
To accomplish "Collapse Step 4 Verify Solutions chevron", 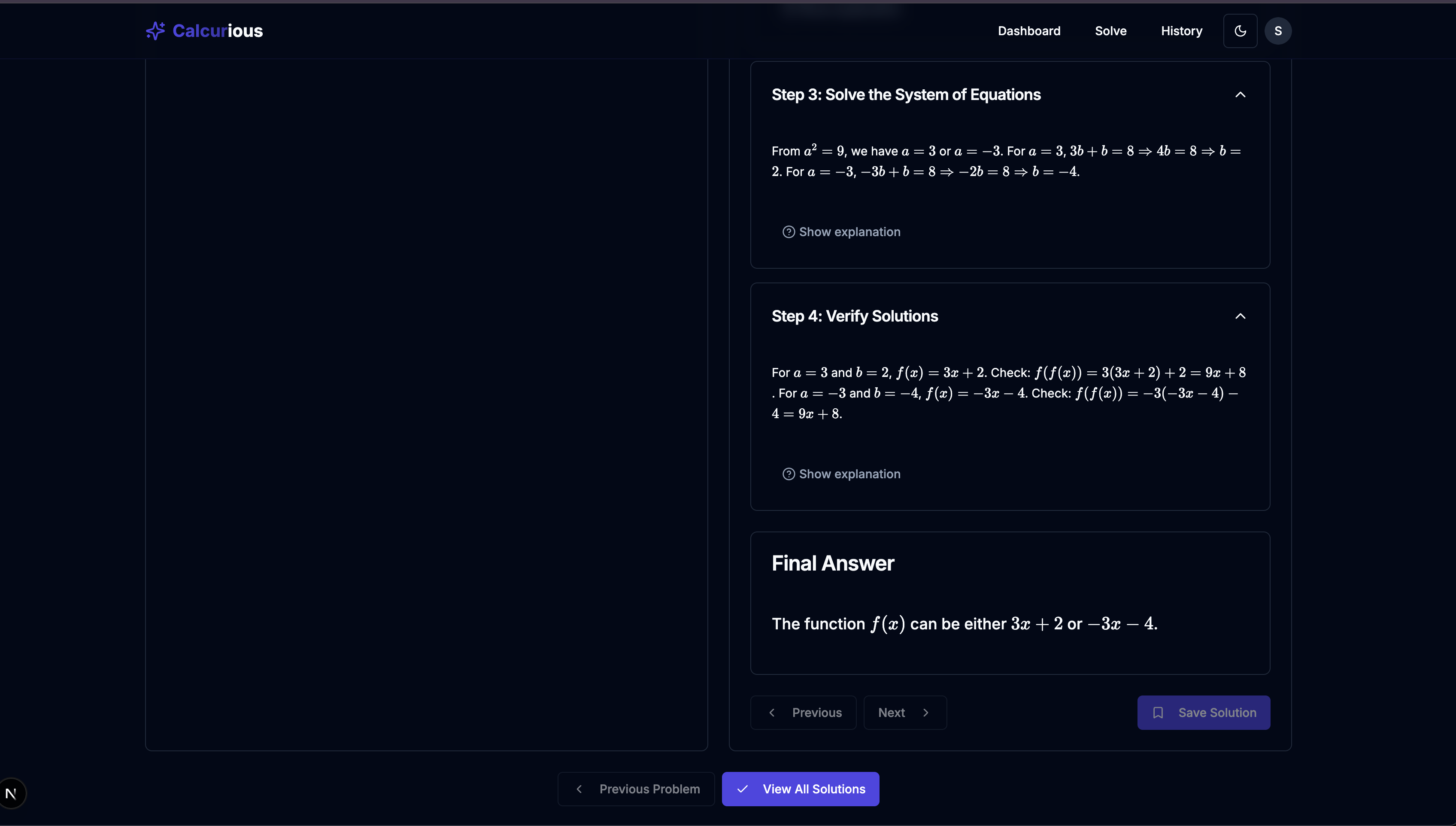I will [x=1240, y=316].
